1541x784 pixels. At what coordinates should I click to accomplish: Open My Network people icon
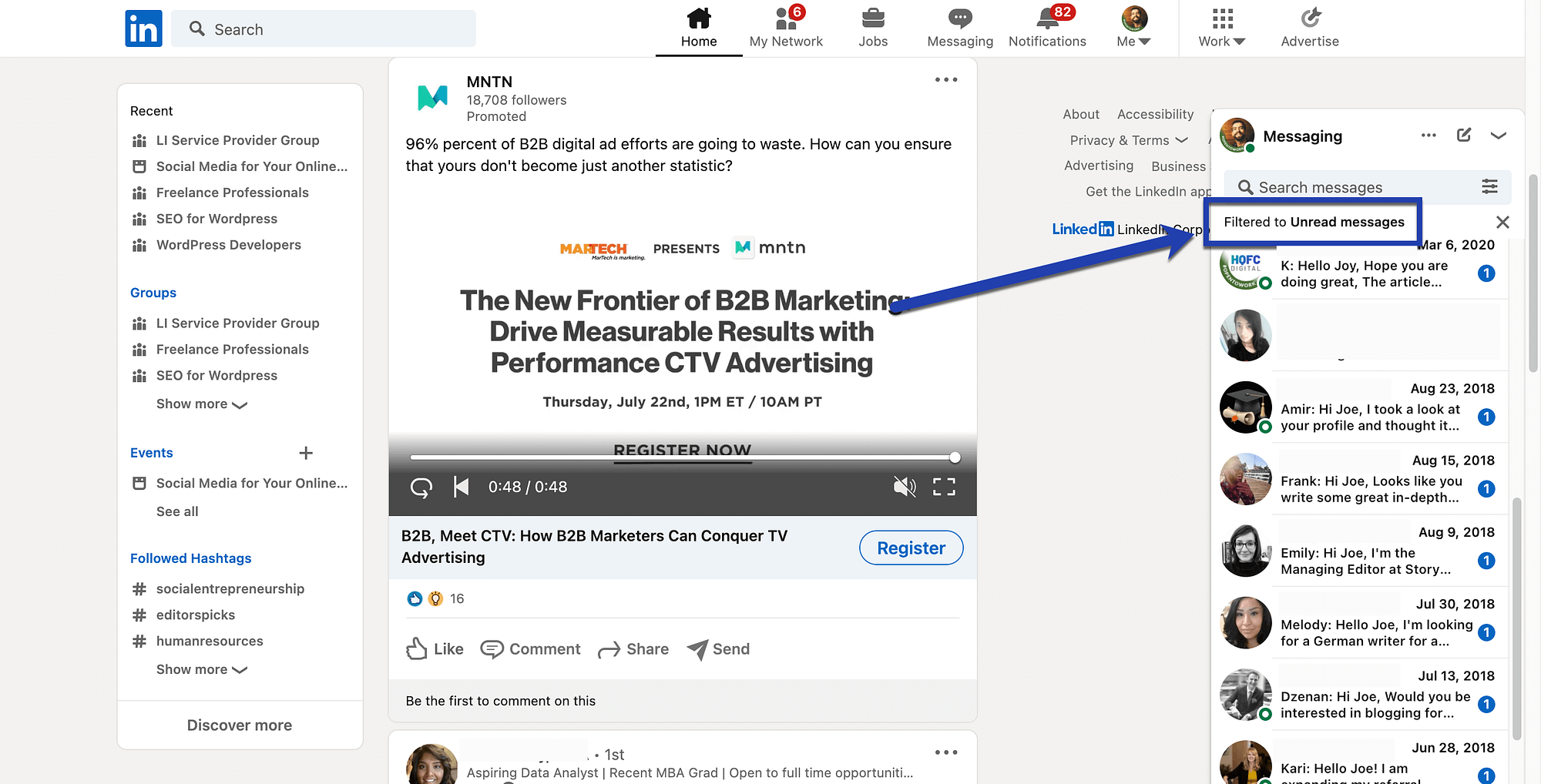point(786,18)
